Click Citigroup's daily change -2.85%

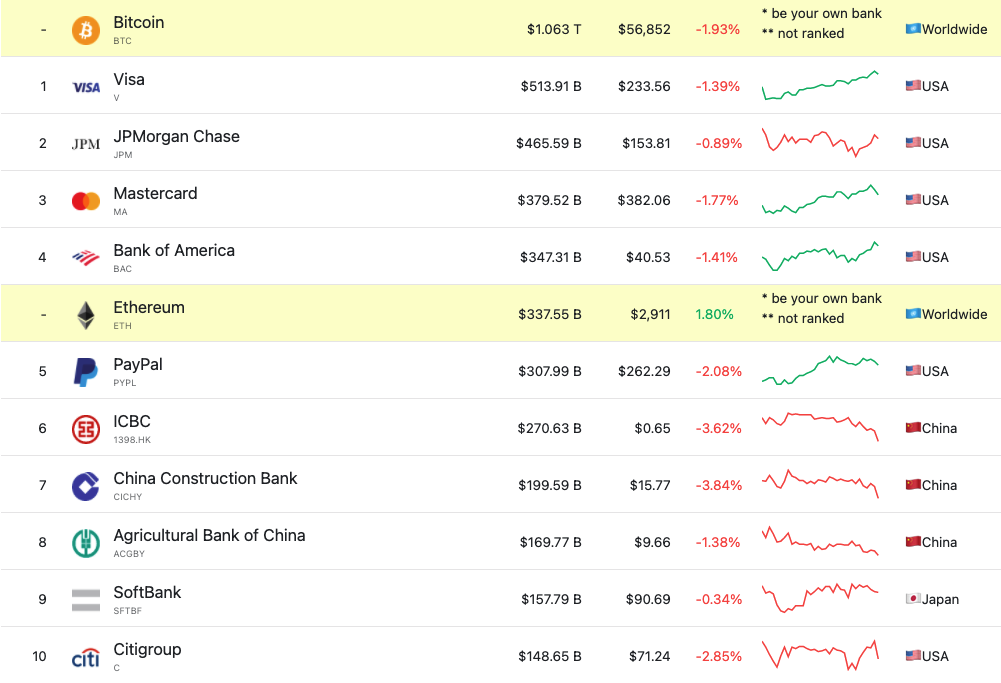719,656
